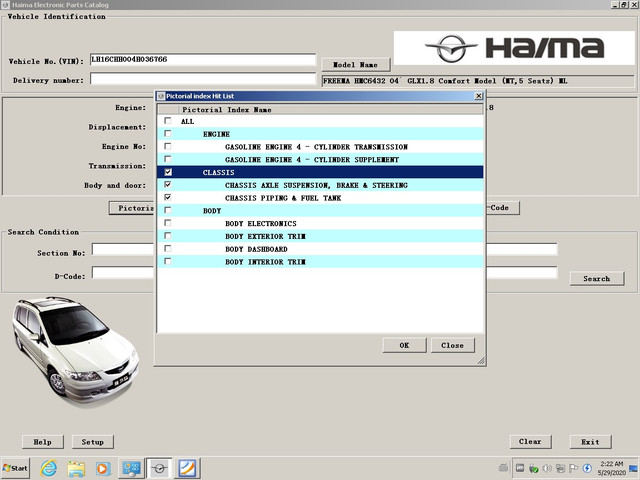Click the Action Center flag tray icon
640x480 pixels.
coord(573,468)
